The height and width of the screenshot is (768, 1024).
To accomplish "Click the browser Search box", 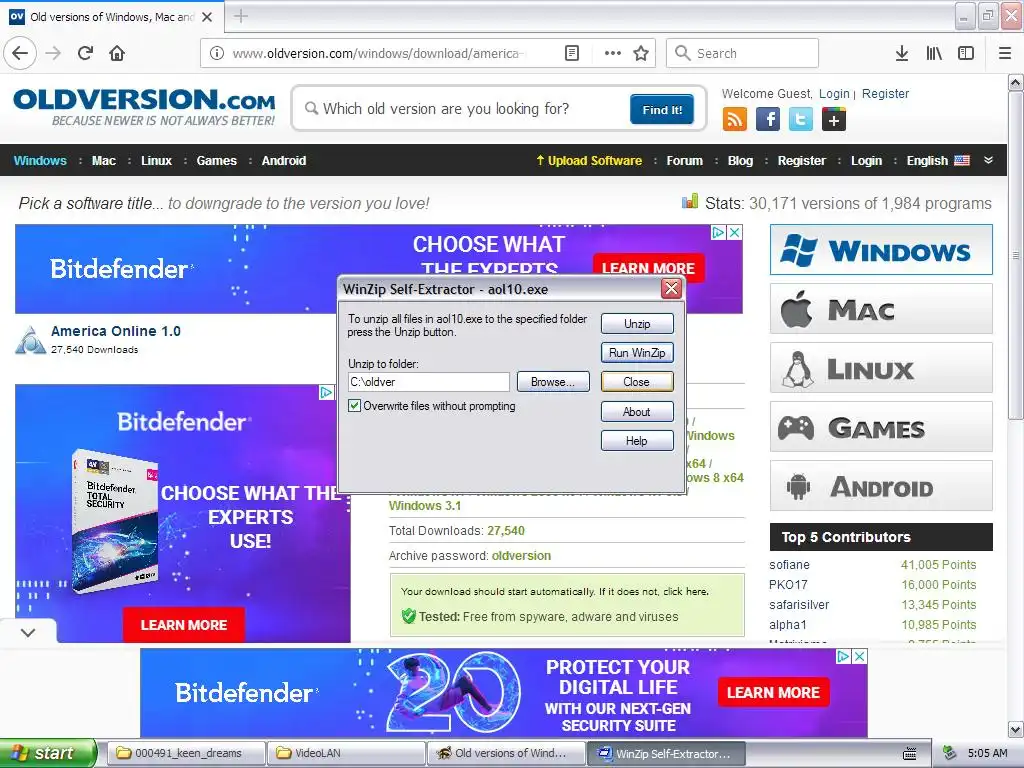I will pyautogui.click(x=742, y=53).
